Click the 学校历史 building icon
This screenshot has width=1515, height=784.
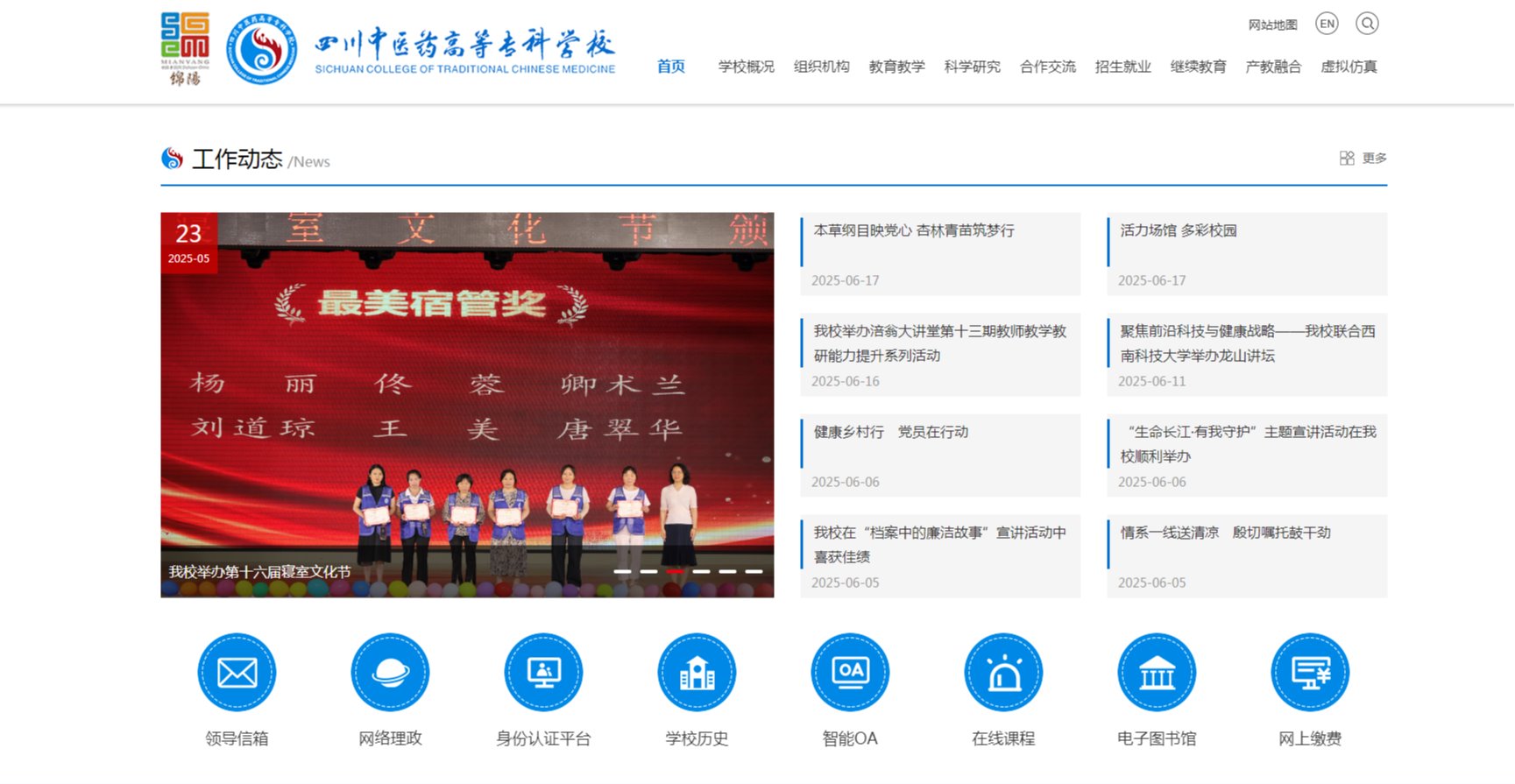pos(697,673)
